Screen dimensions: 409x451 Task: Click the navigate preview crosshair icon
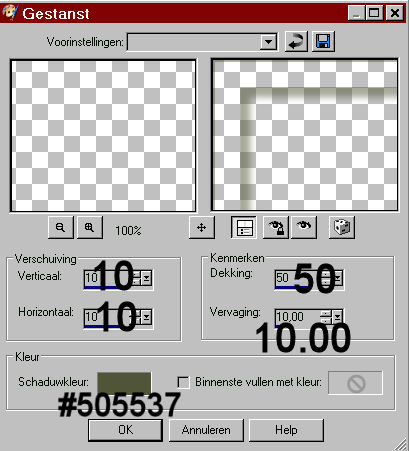202,228
